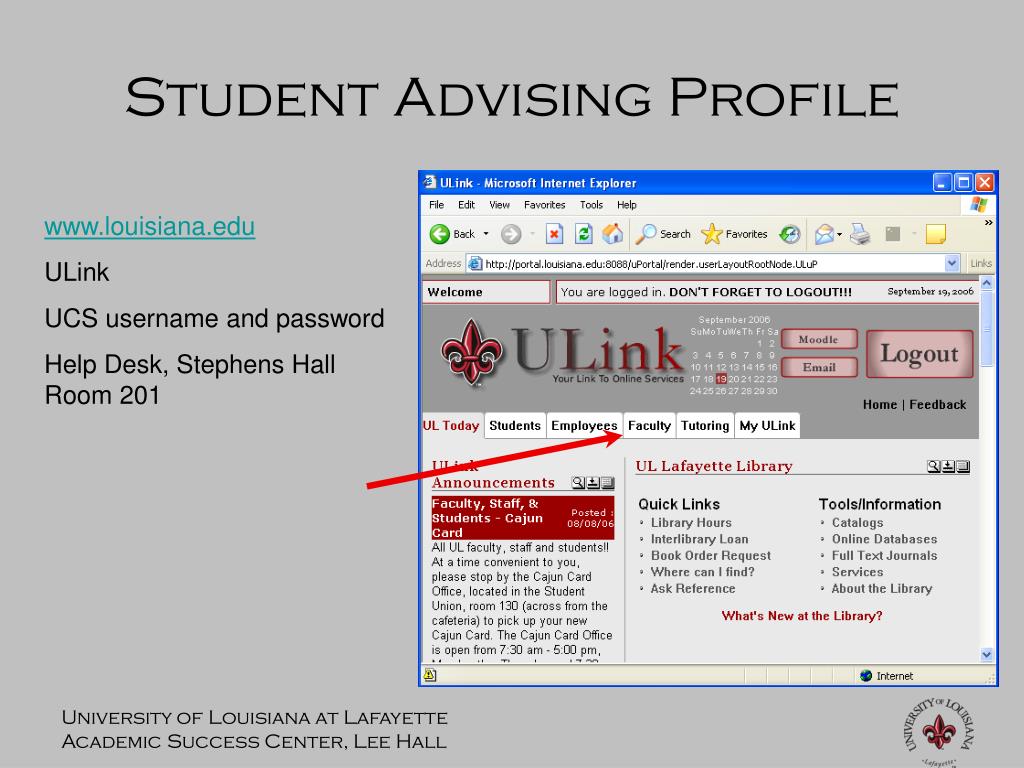Click the Moodle button
1024x768 pixels.
click(x=818, y=340)
